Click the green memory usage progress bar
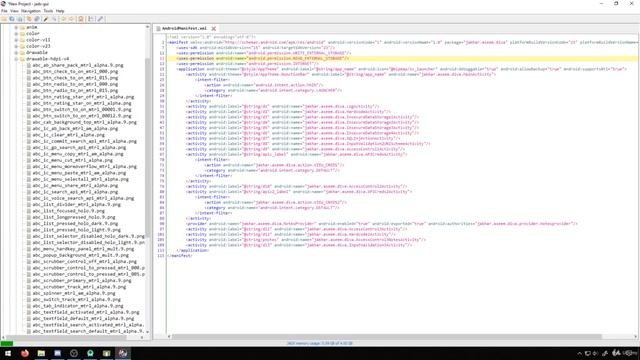The height and width of the screenshot is (360, 640). coord(7,344)
